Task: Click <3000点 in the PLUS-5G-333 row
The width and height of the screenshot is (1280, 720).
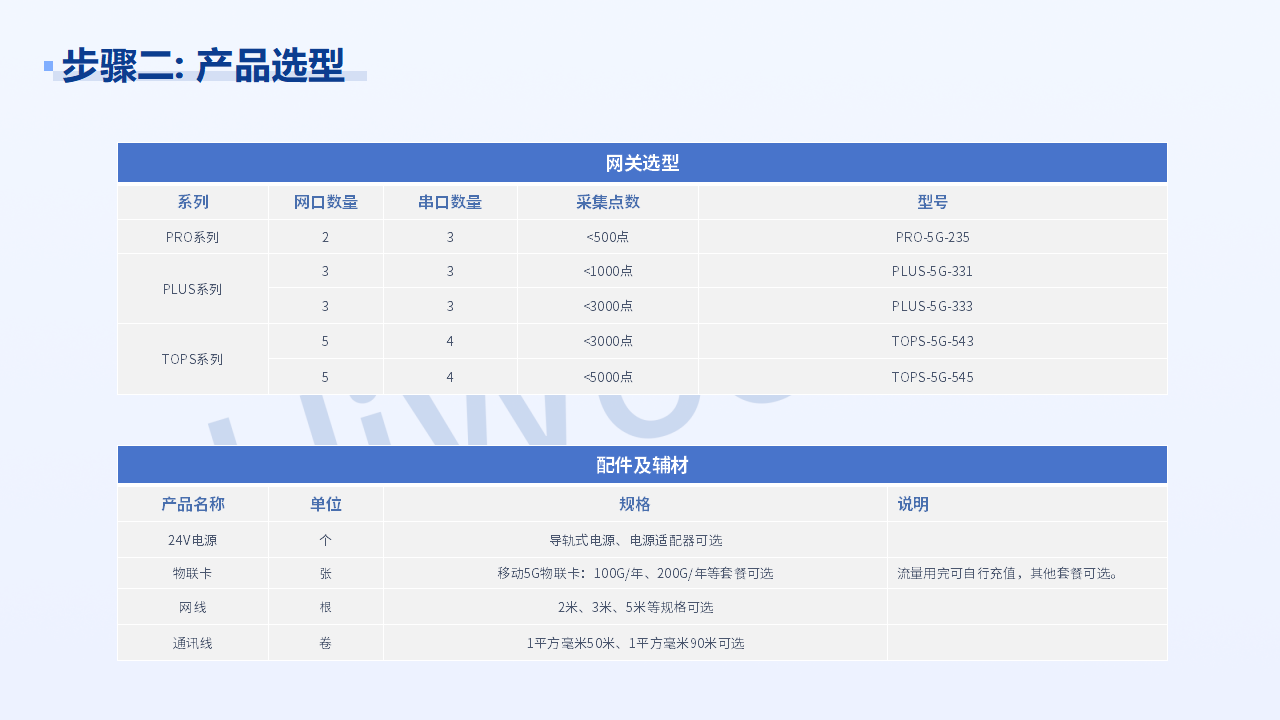Action: 608,306
